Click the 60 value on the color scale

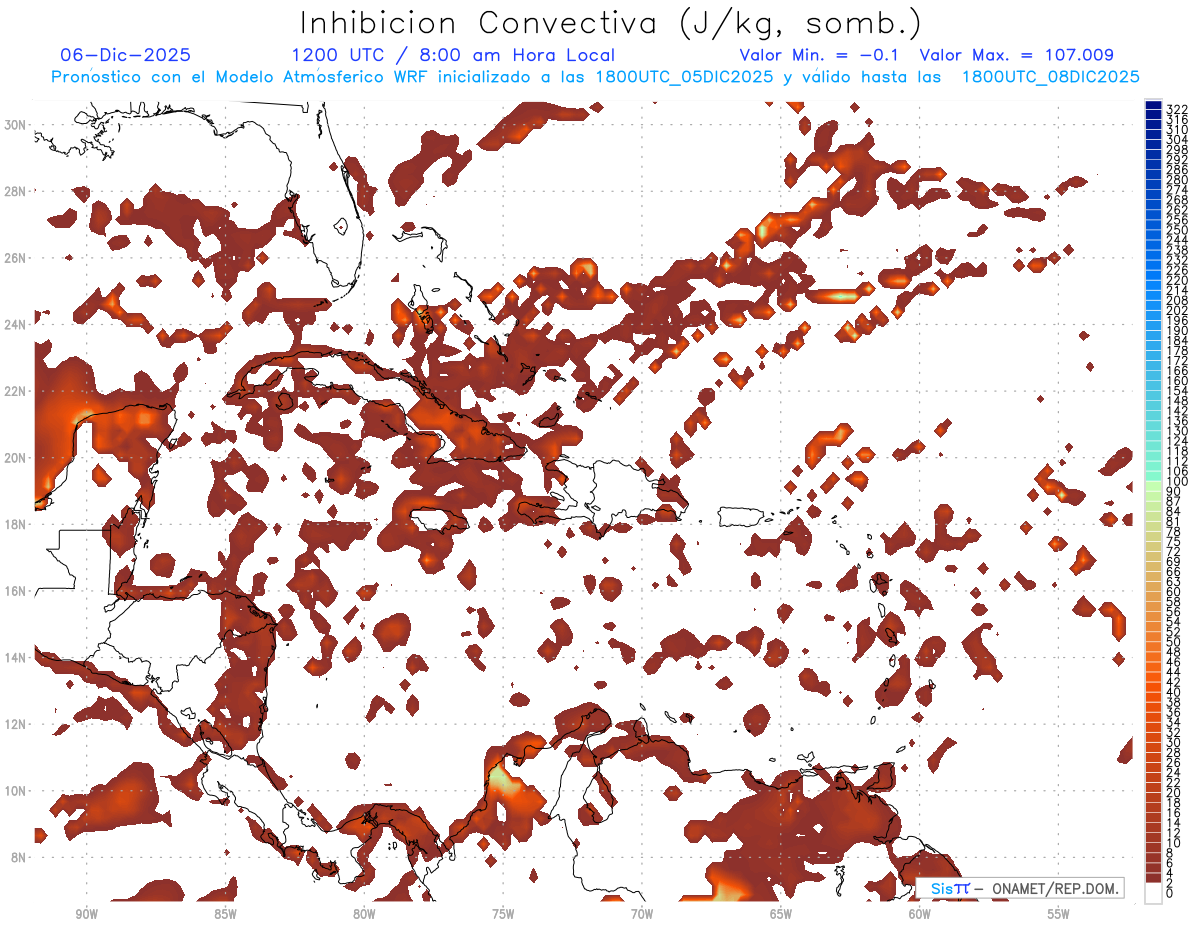(x=1174, y=592)
